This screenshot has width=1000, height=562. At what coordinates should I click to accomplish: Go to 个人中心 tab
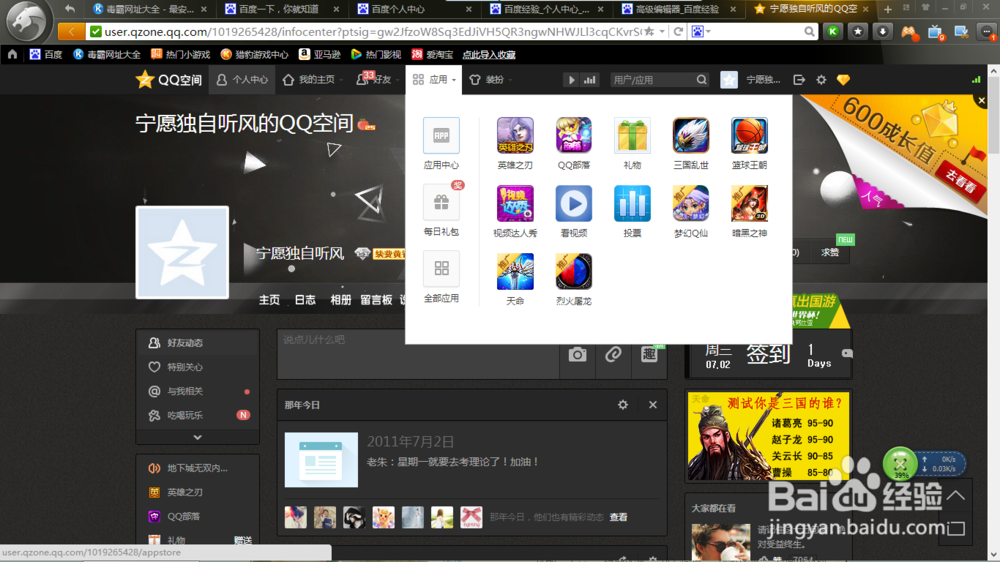point(242,80)
